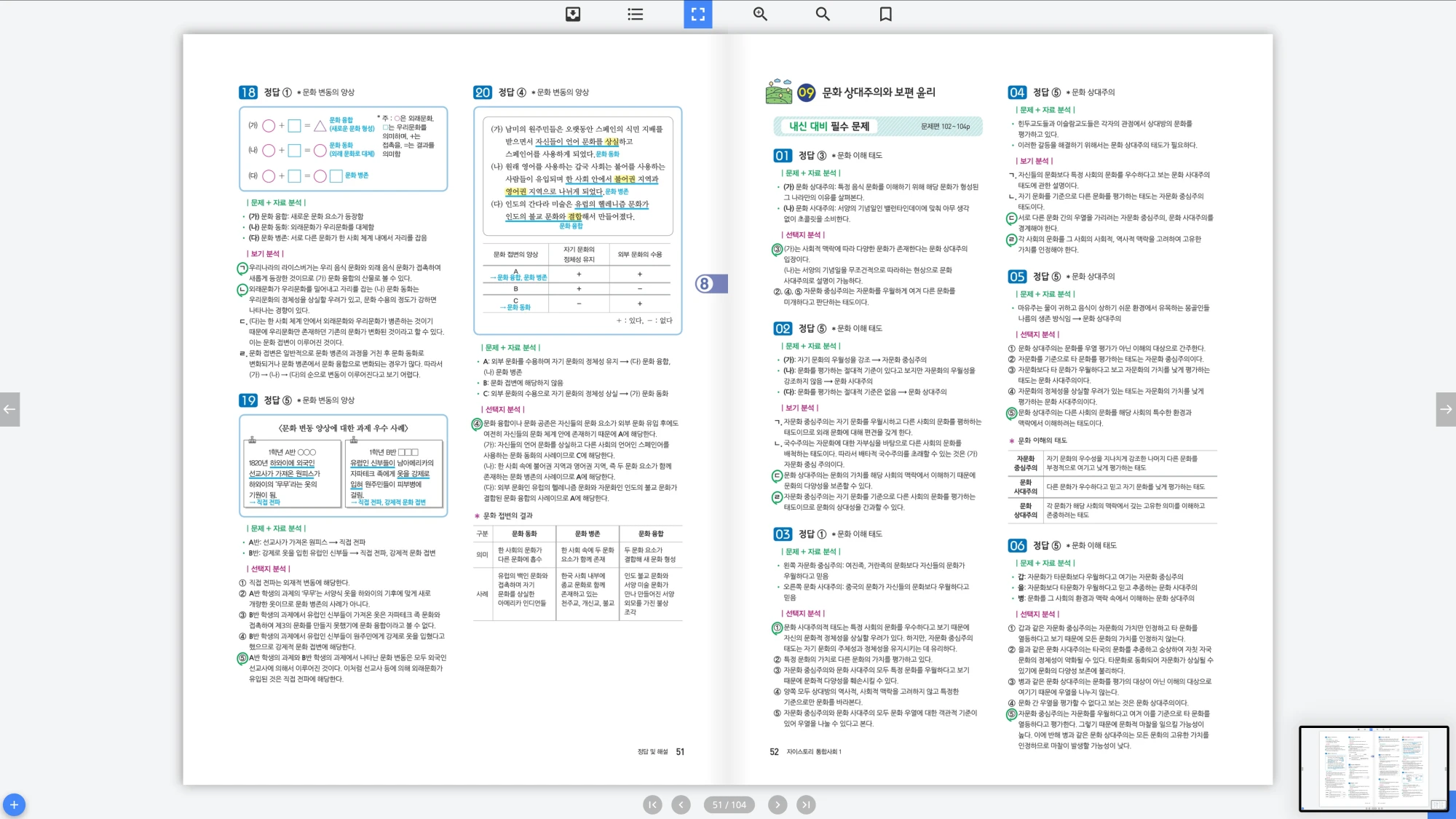This screenshot has height=819, width=1456.
Task: Go to next page with bottom chevron
Action: tap(777, 804)
